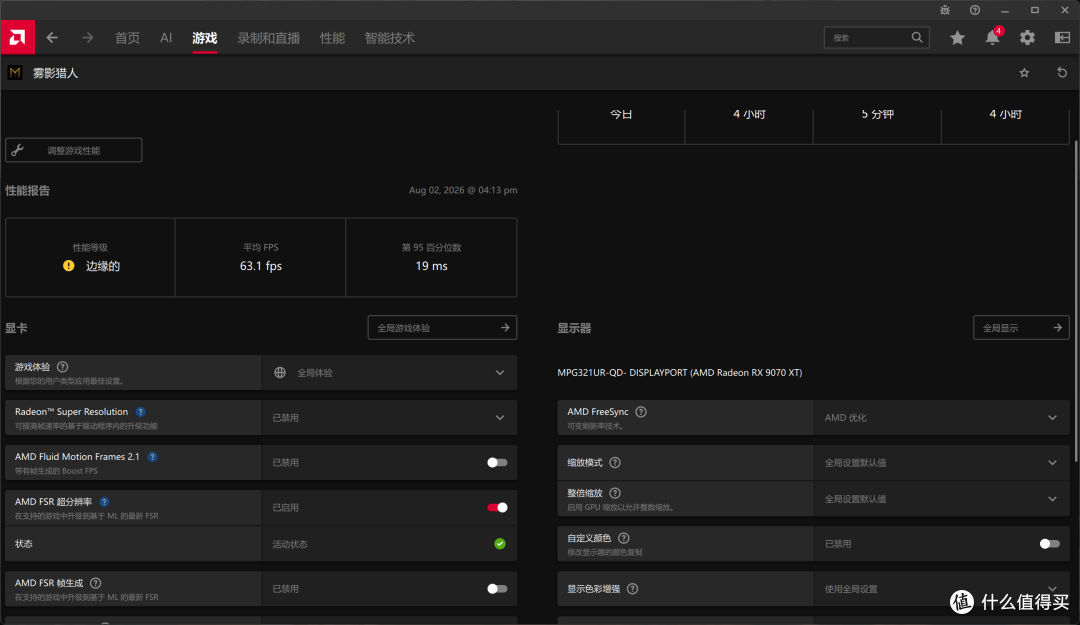The image size is (1080, 625).
Task: Open the help question mark in title bar
Action: (975, 10)
